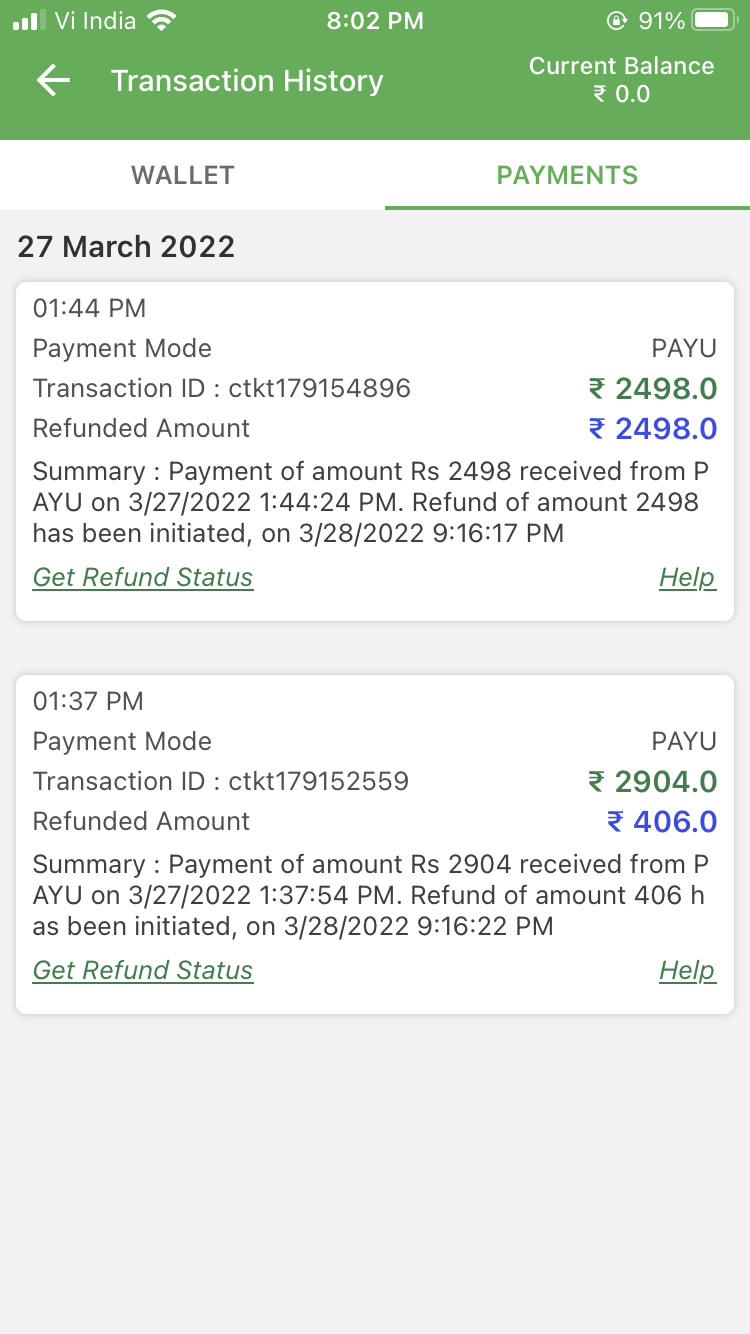Screen dimensions: 750x1334
Task: Tap Help on the ctkt179154896 transaction
Action: (x=687, y=577)
